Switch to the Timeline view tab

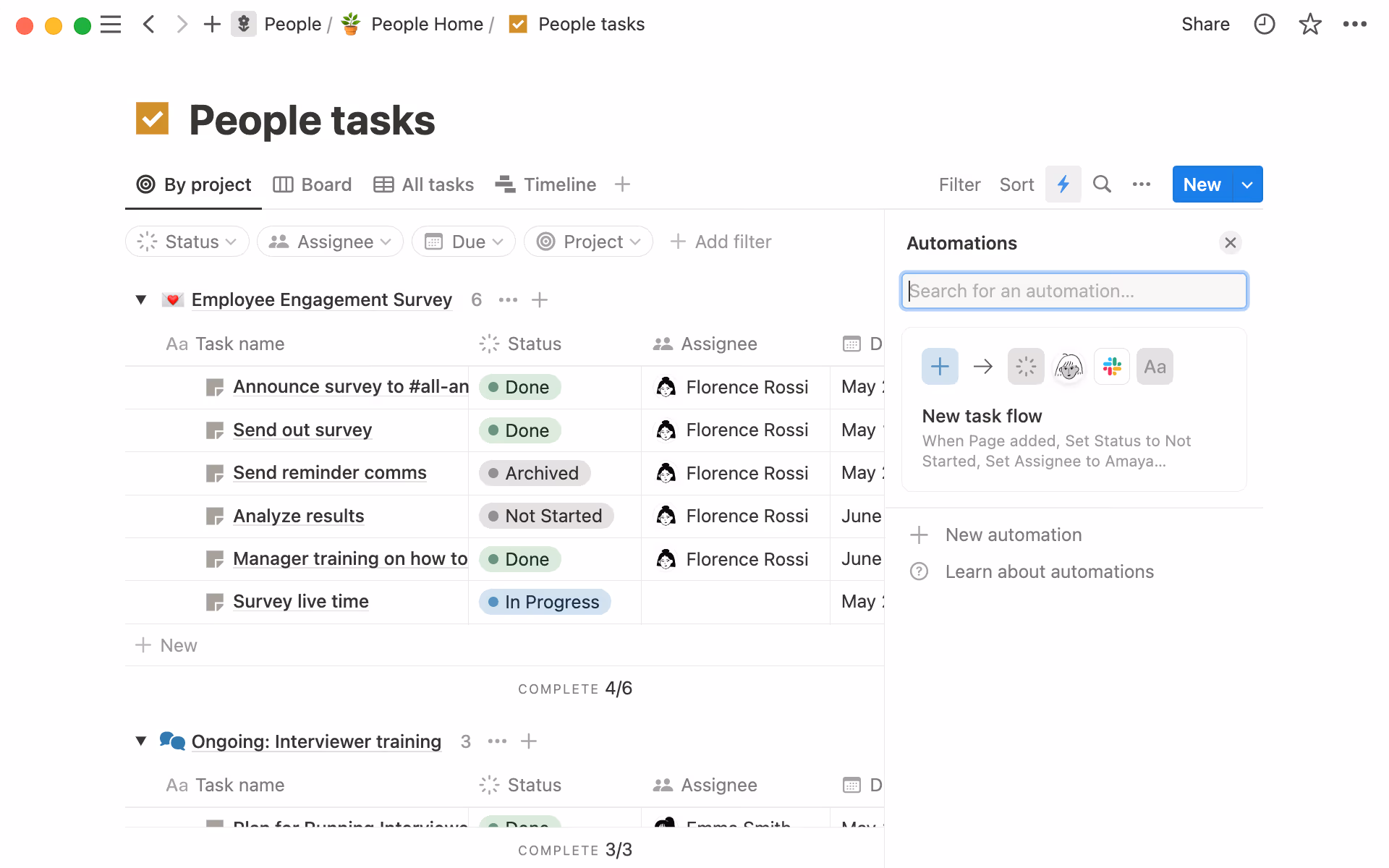pyautogui.click(x=545, y=184)
